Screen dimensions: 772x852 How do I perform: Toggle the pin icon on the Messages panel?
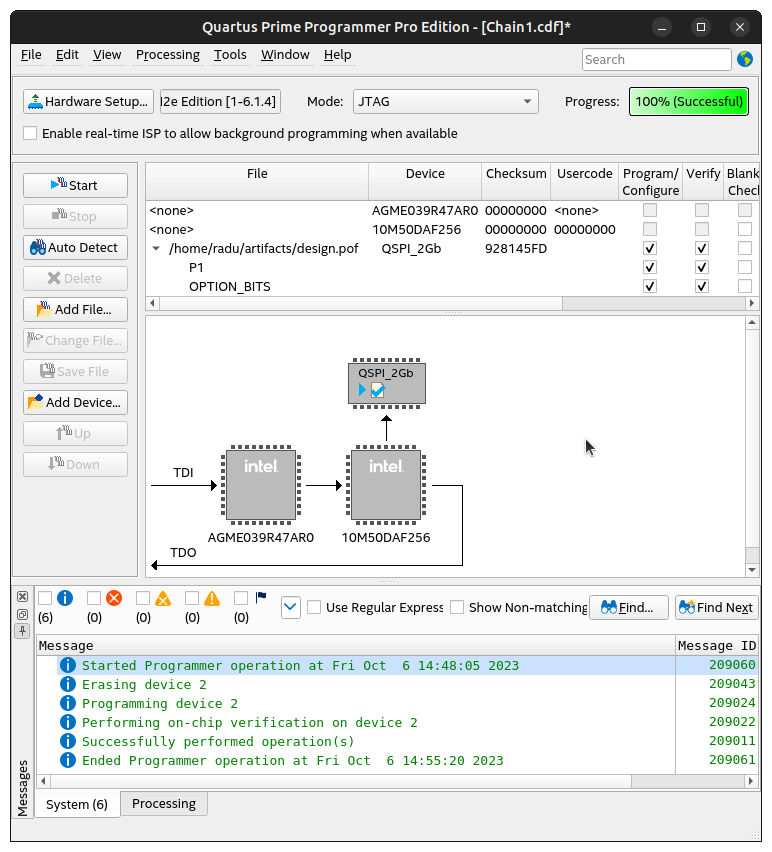click(x=22, y=631)
